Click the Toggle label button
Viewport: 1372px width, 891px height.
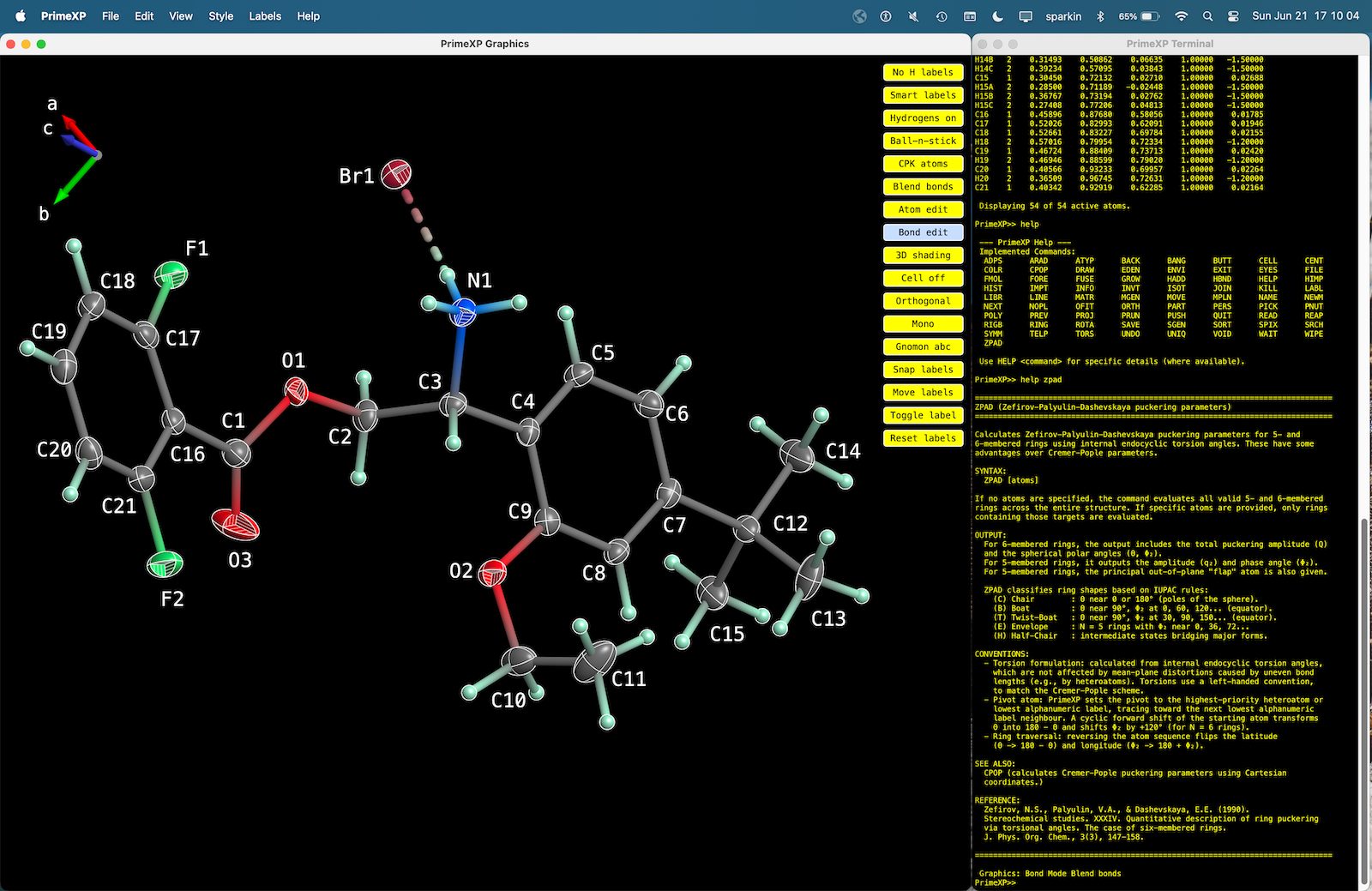pos(923,415)
